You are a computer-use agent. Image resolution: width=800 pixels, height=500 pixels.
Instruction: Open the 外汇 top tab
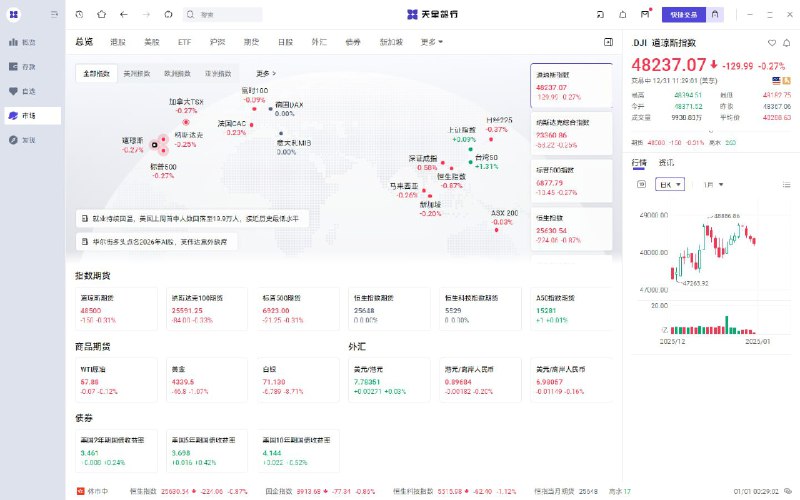[319, 42]
